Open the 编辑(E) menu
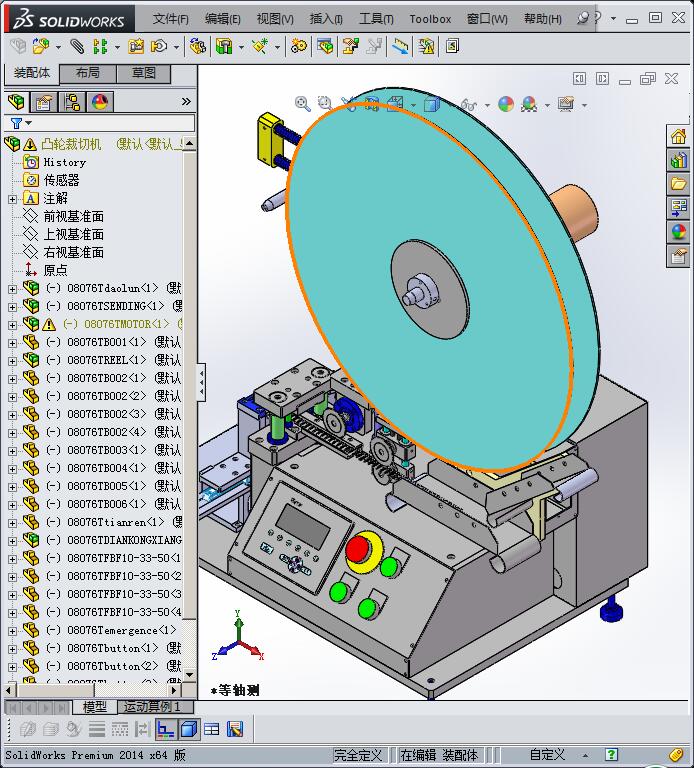This screenshot has height=768, width=694. point(222,19)
